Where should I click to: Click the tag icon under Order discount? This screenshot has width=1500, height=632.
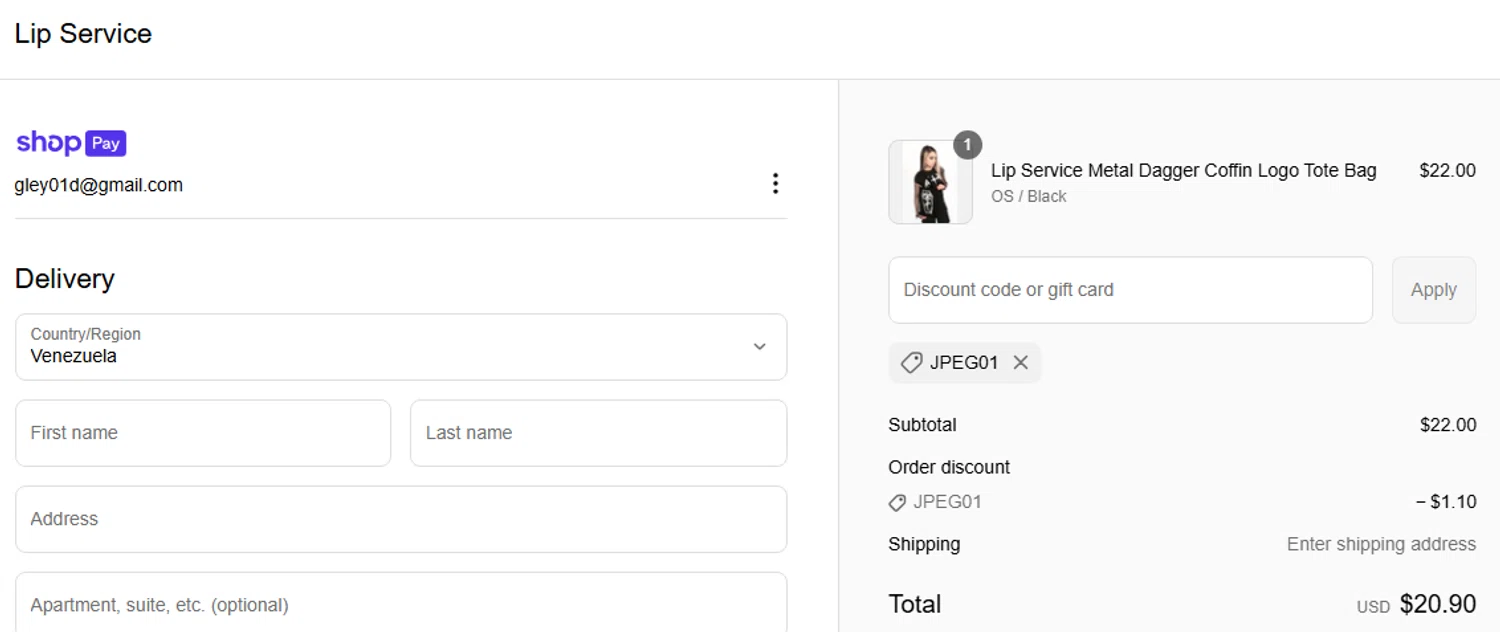(x=897, y=503)
